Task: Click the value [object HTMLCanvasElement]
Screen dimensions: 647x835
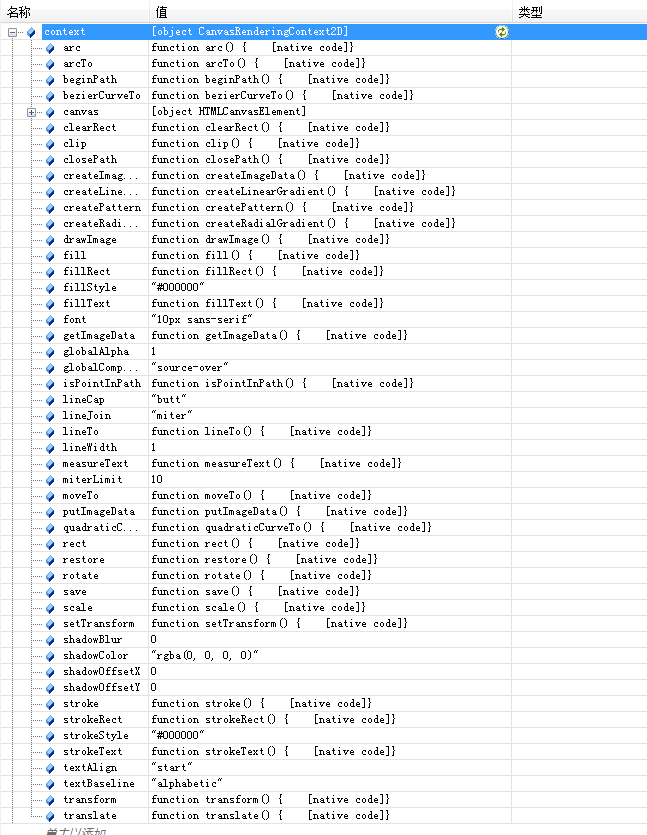Action: click(x=229, y=112)
